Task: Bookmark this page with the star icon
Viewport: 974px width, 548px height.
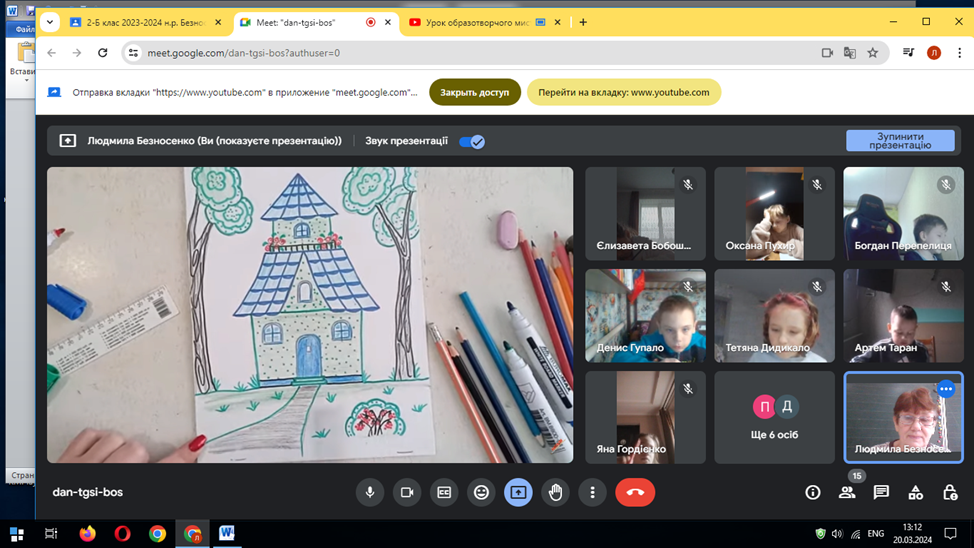Action: (873, 53)
